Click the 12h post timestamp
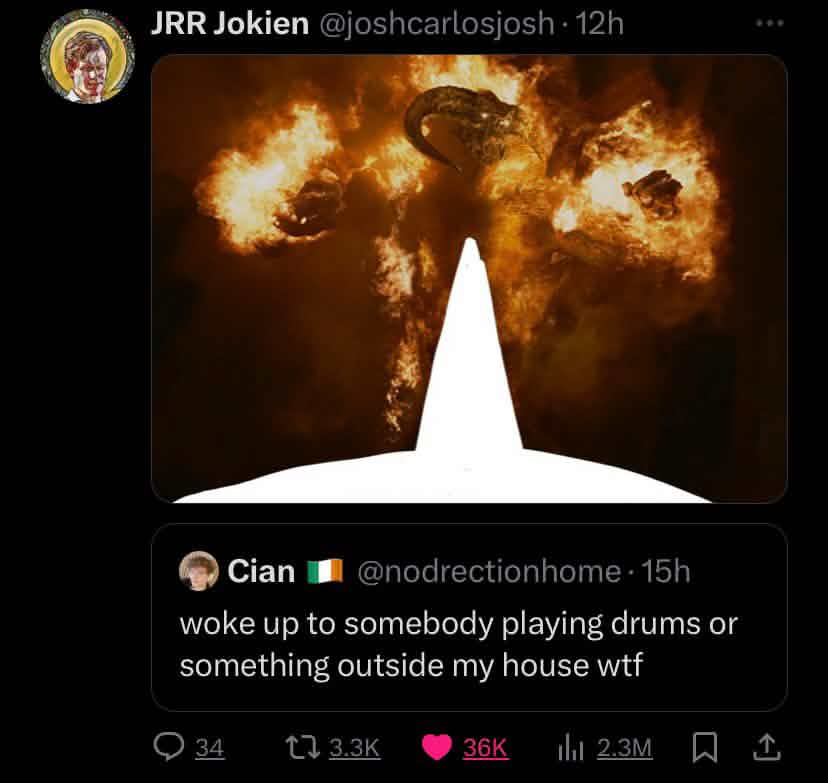The height and width of the screenshot is (783, 828). click(x=601, y=24)
